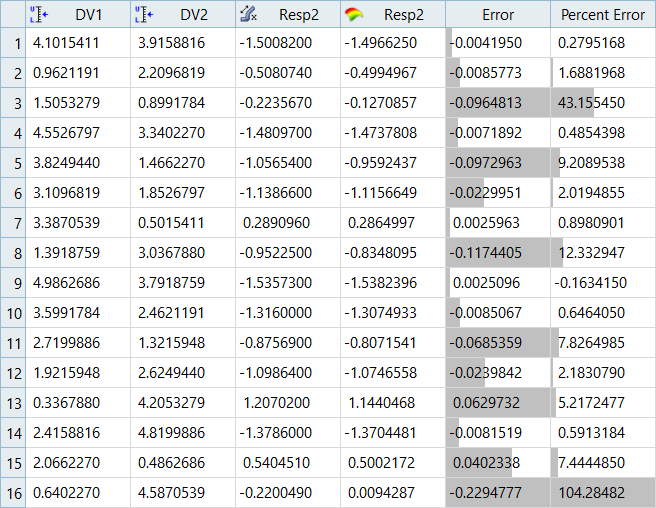The image size is (656, 508).
Task: Highlight row 8 via its row number
Action: [13, 253]
